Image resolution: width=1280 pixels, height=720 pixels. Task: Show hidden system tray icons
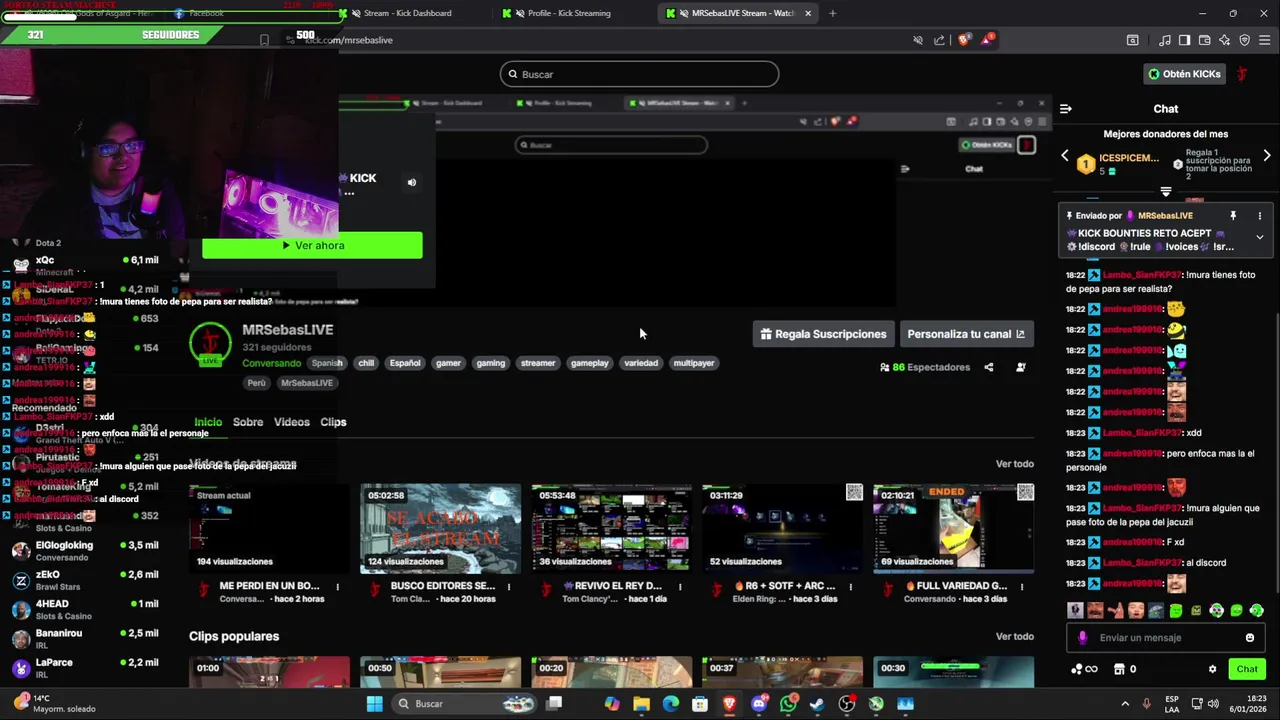coord(1125,704)
